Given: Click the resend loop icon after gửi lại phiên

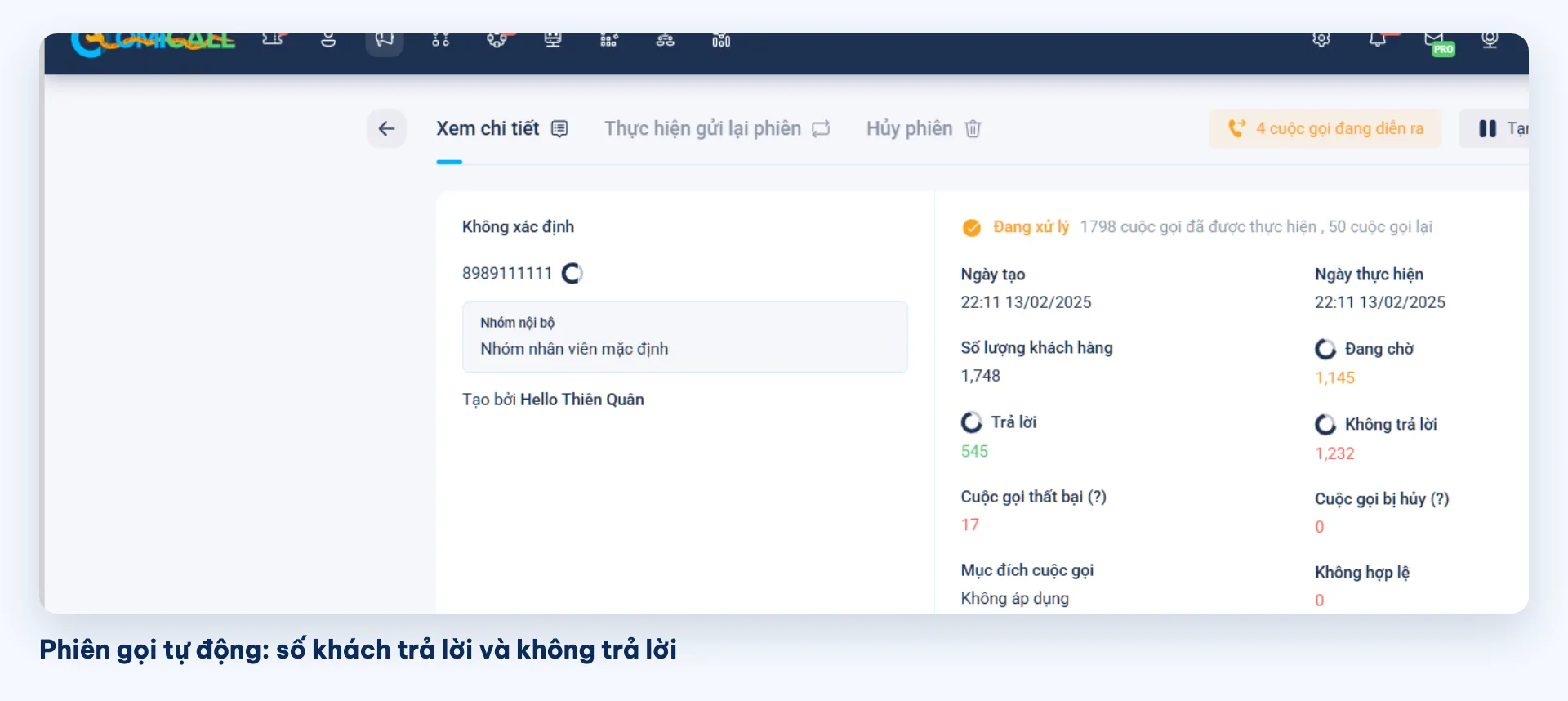Looking at the screenshot, I should [x=821, y=128].
